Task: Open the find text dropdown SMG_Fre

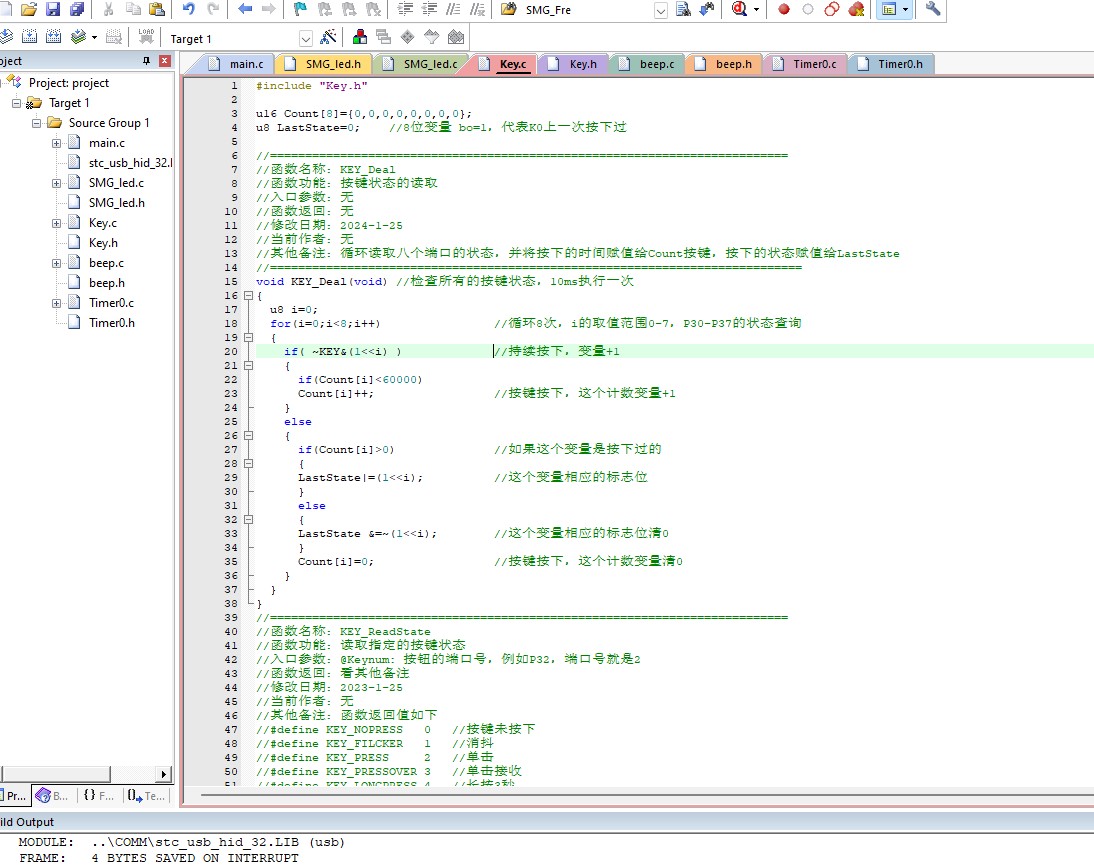Action: point(660,10)
